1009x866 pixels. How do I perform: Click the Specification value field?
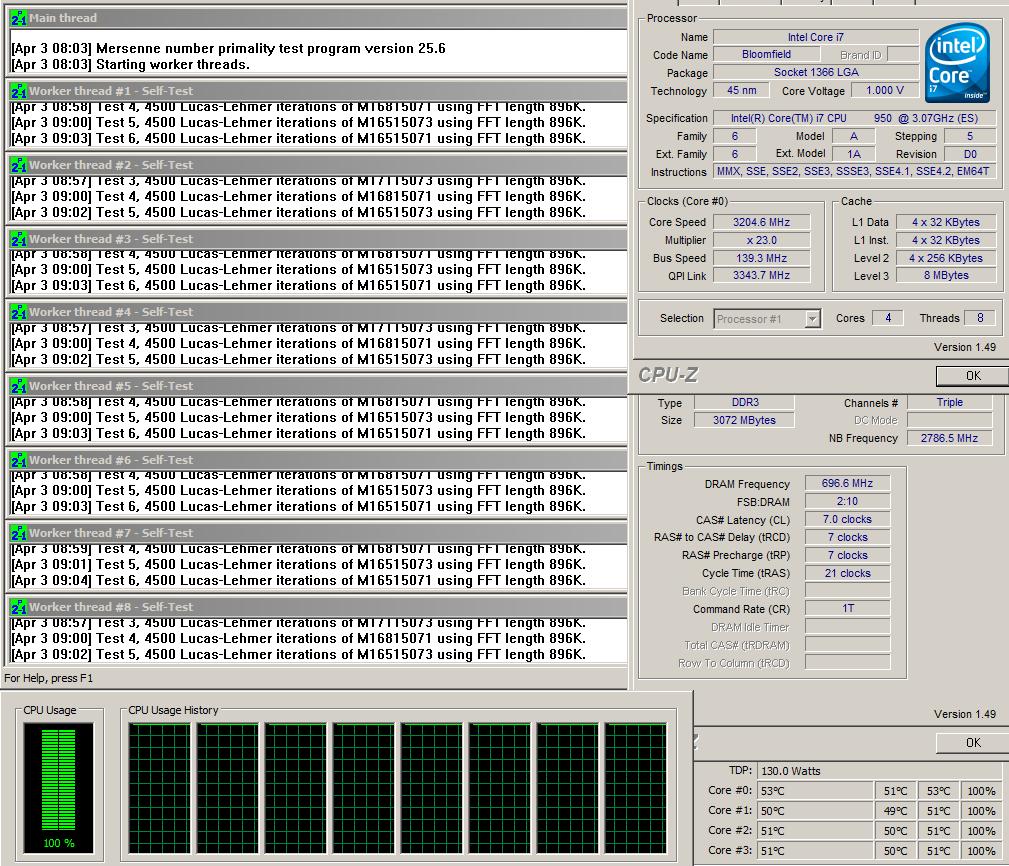coord(855,118)
